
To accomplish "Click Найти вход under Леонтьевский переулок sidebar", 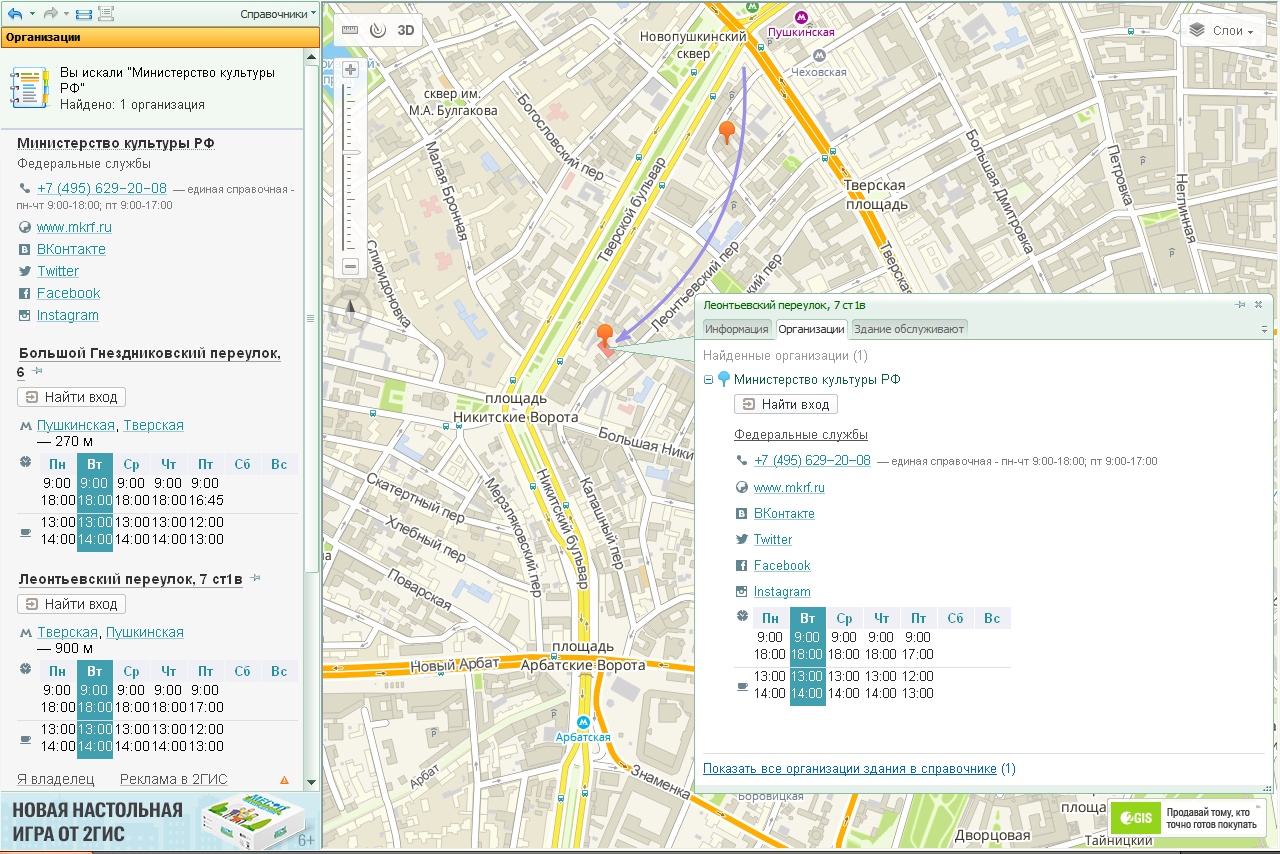I will coord(71,604).
